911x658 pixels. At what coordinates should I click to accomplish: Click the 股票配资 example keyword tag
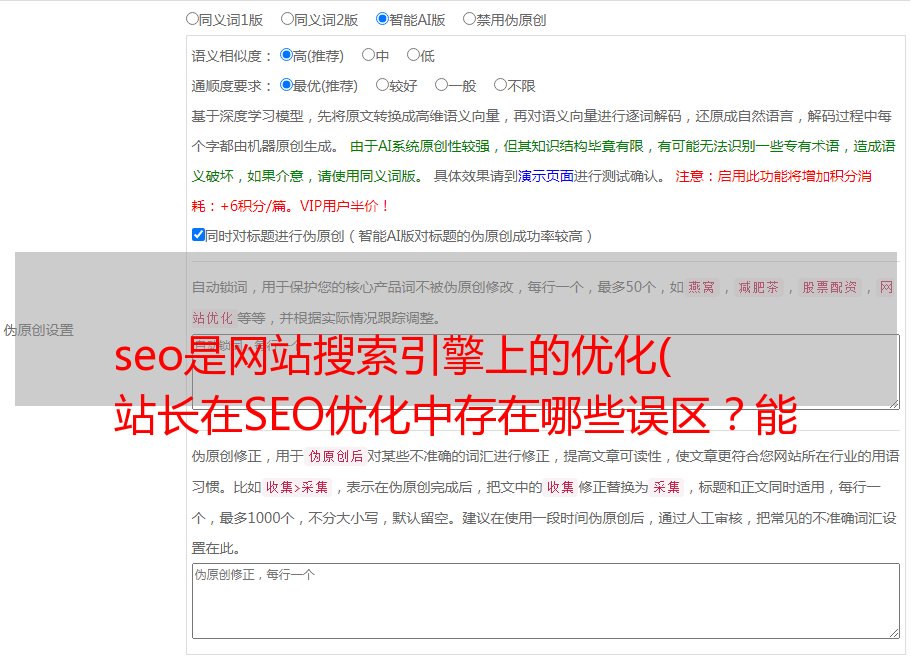(830, 287)
